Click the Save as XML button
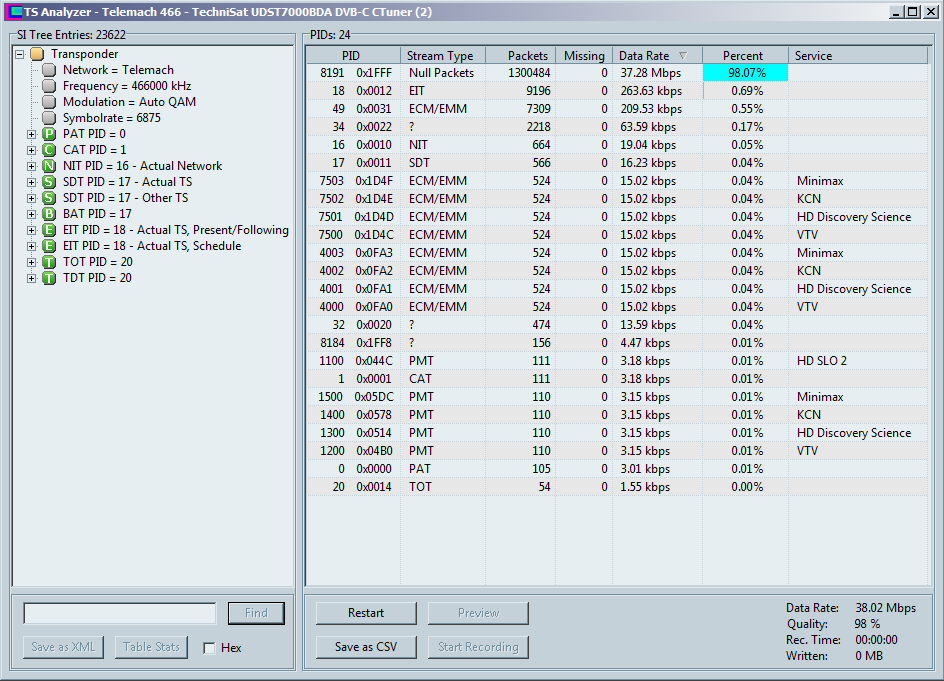 click(63, 647)
